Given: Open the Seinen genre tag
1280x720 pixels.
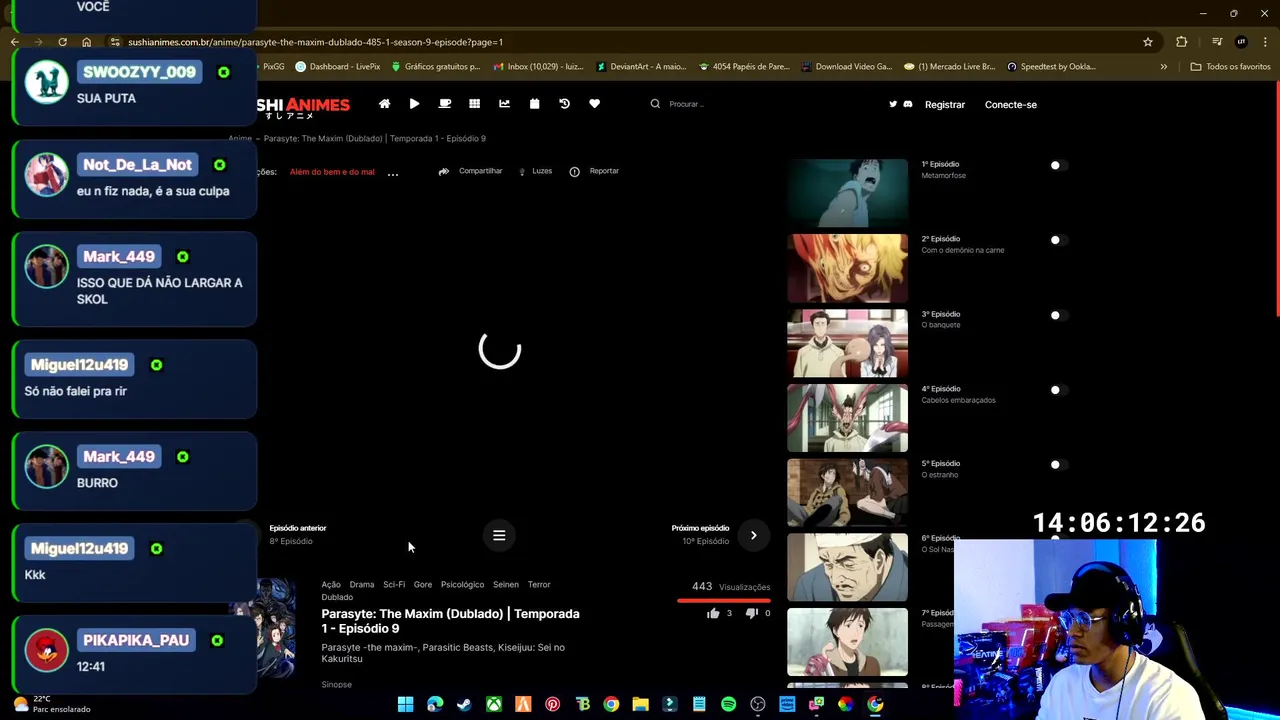Looking at the screenshot, I should click(x=506, y=585).
